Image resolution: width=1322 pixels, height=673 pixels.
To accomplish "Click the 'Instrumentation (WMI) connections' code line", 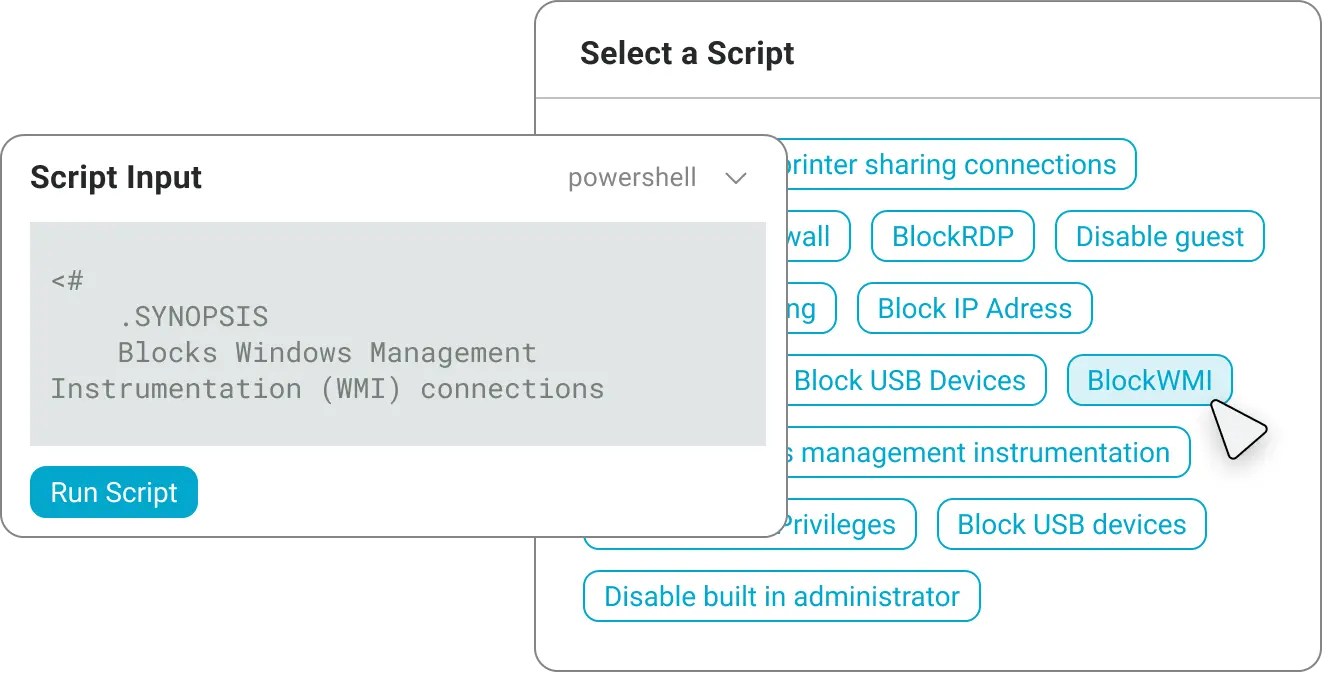I will click(327, 388).
